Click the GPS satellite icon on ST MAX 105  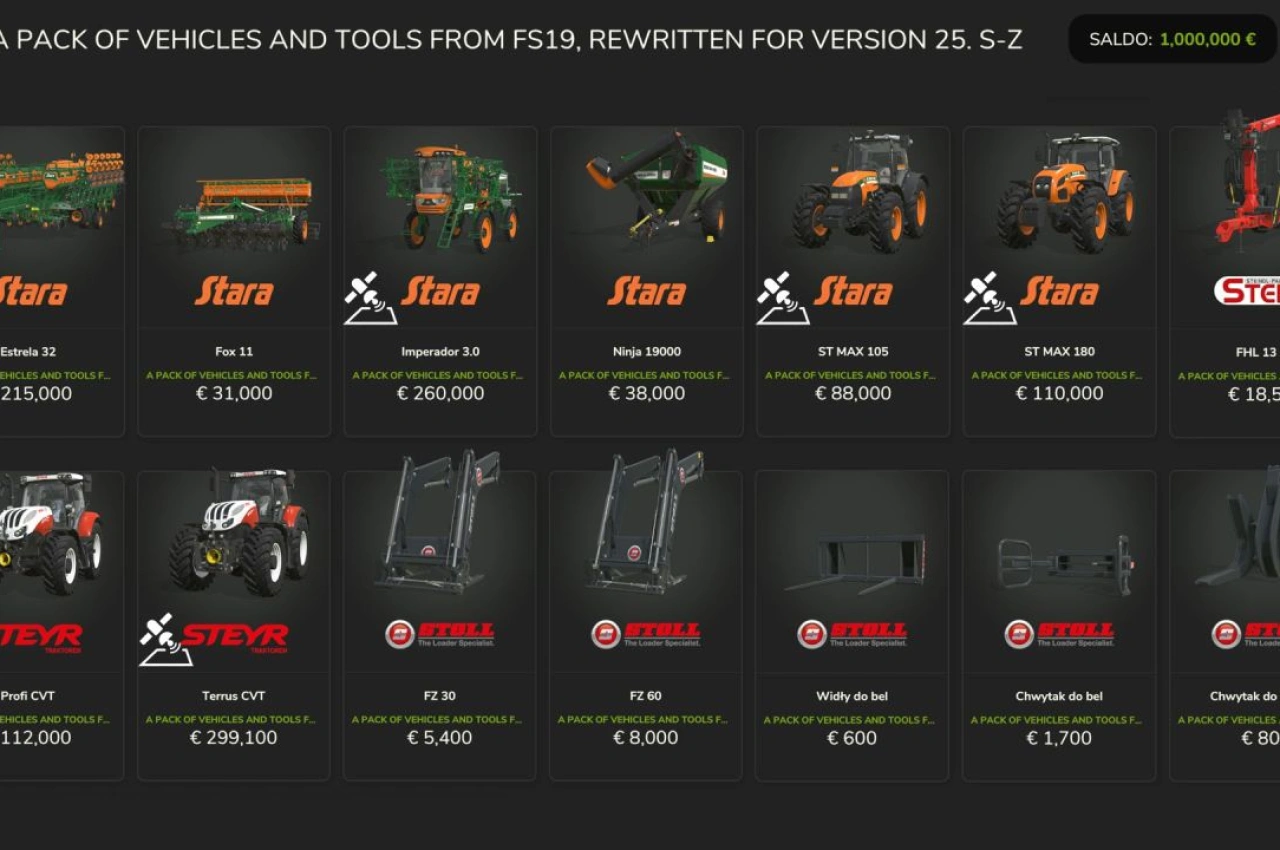click(x=783, y=298)
